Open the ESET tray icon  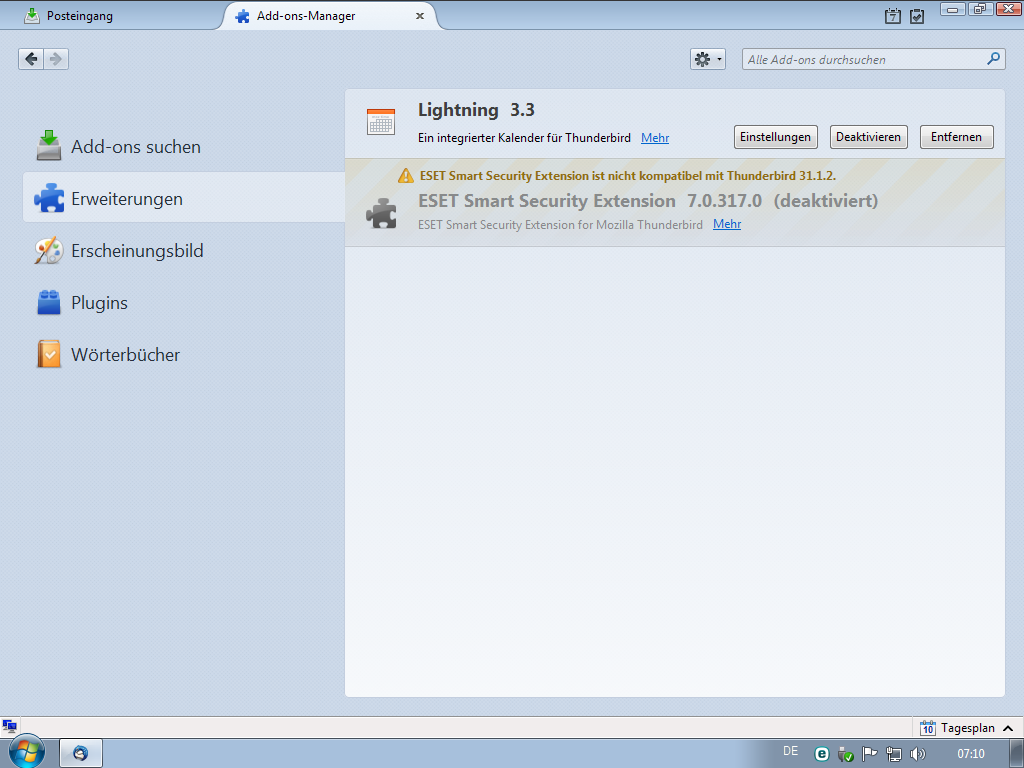[822, 754]
